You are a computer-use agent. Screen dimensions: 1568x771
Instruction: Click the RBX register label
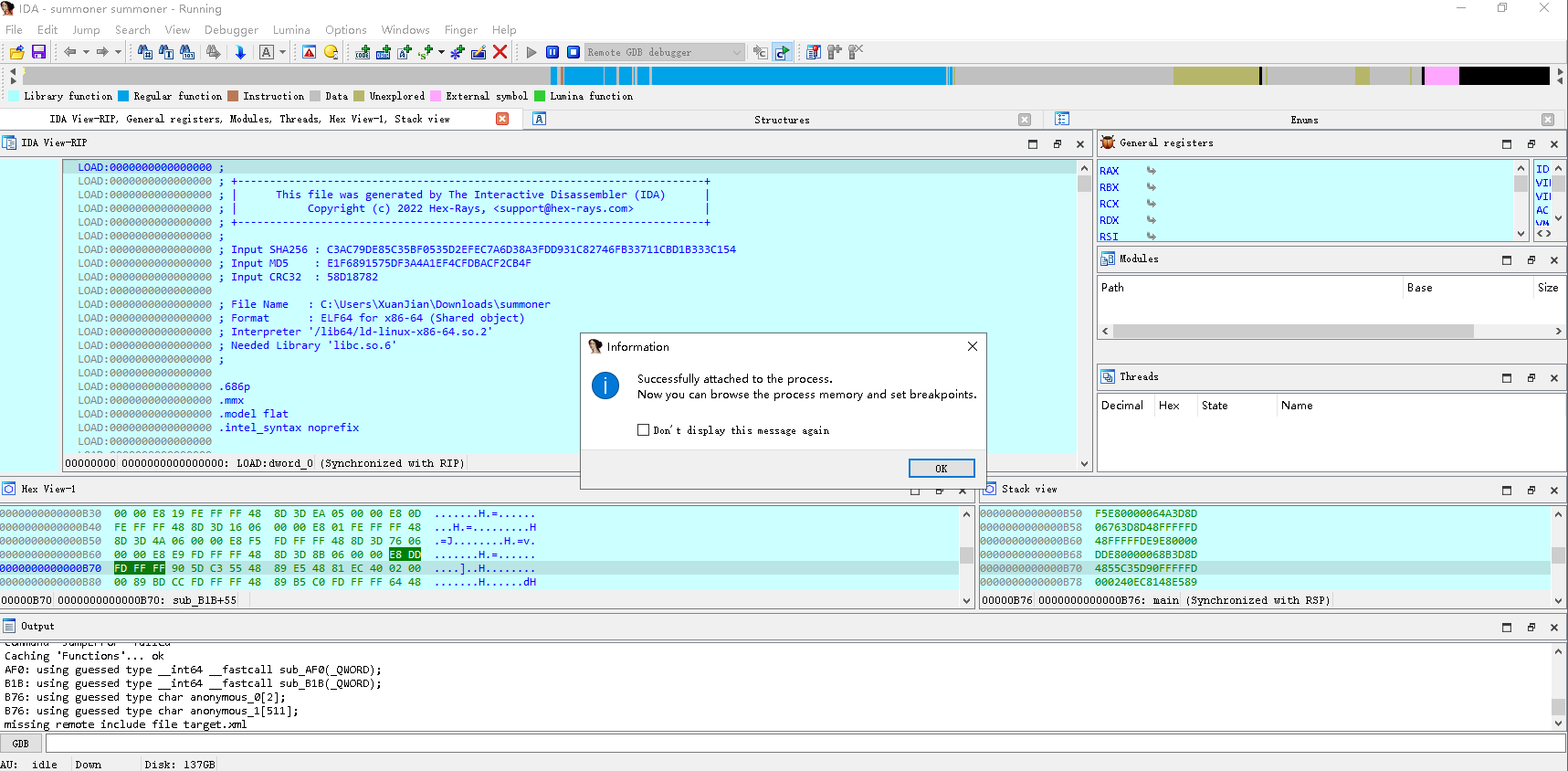tap(1109, 187)
